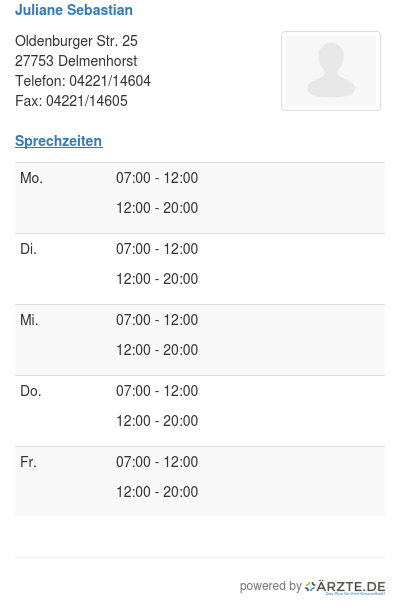Select the Mi. row day label
This screenshot has height=607, width=400.
tap(29, 320)
